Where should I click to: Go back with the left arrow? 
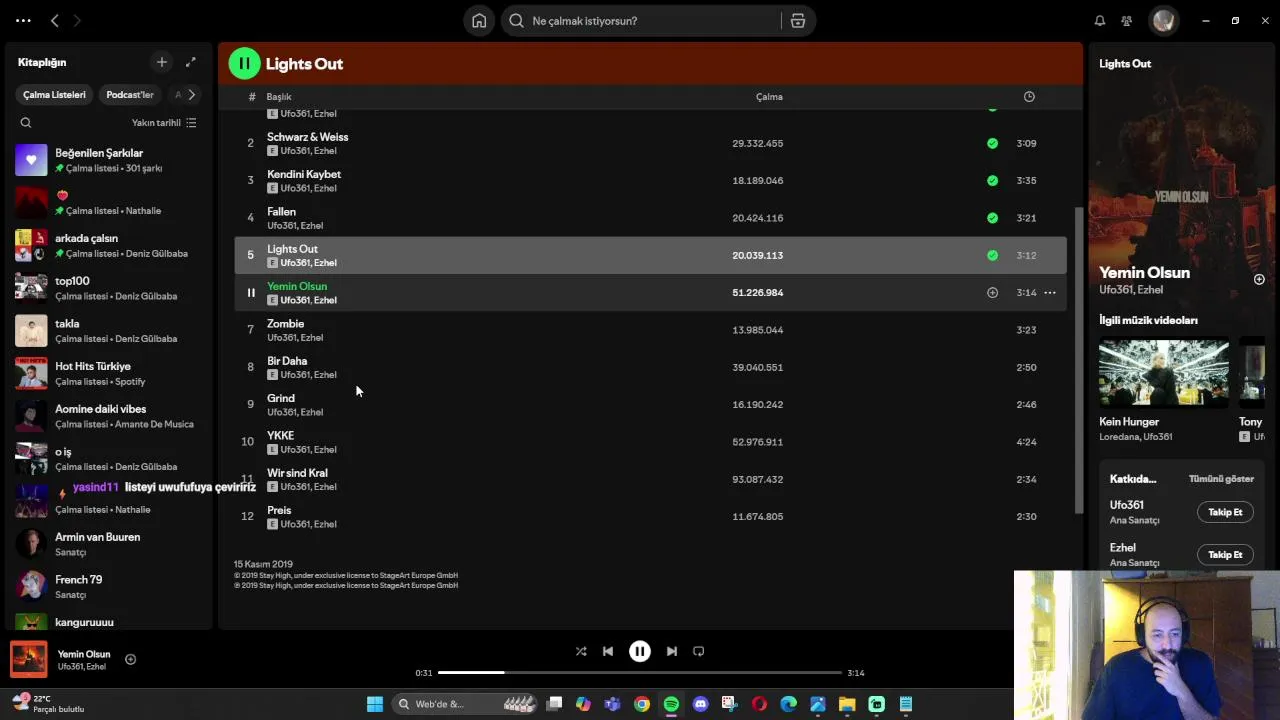55,21
